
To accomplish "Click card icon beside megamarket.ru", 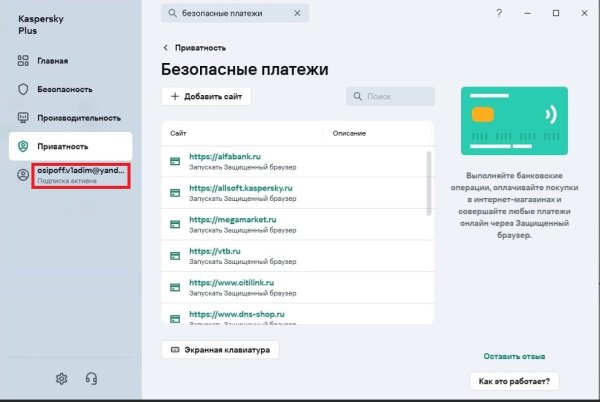I will point(175,224).
